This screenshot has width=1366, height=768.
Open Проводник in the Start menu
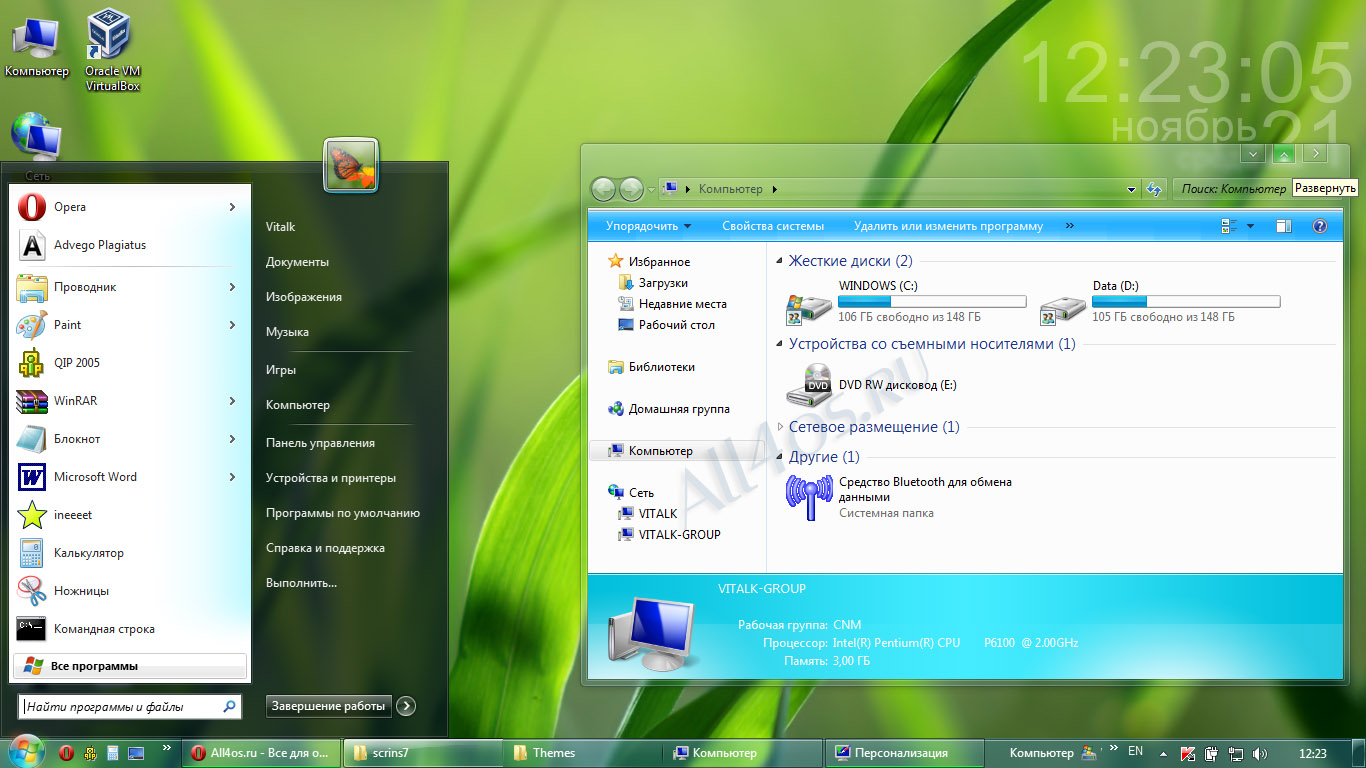[x=128, y=287]
